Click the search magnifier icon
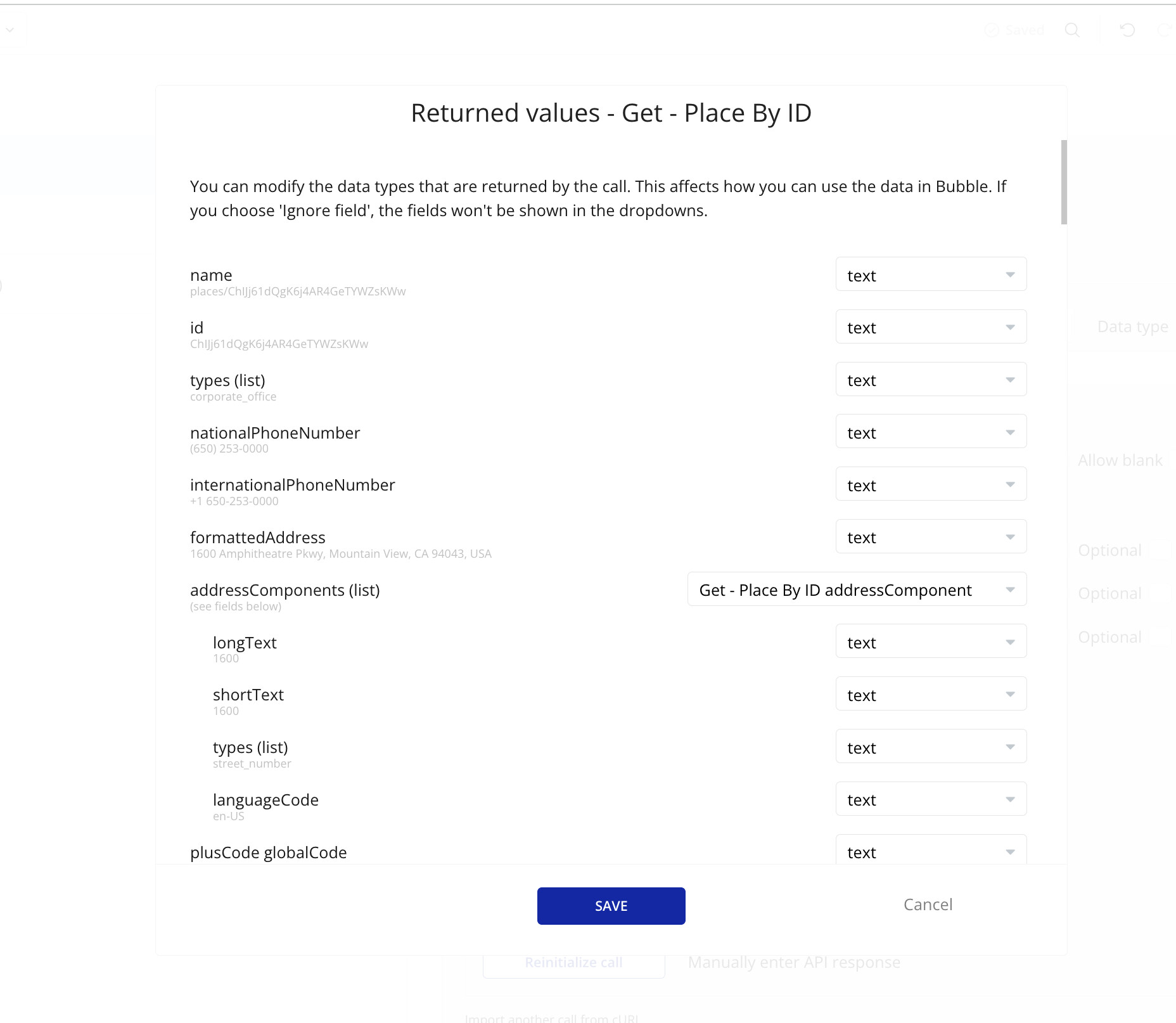Image resolution: width=1176 pixels, height=1023 pixels. [x=1072, y=30]
